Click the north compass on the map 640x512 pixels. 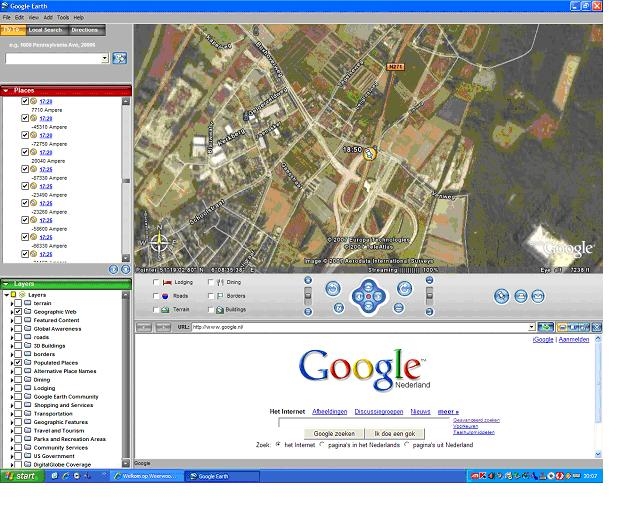(157, 241)
